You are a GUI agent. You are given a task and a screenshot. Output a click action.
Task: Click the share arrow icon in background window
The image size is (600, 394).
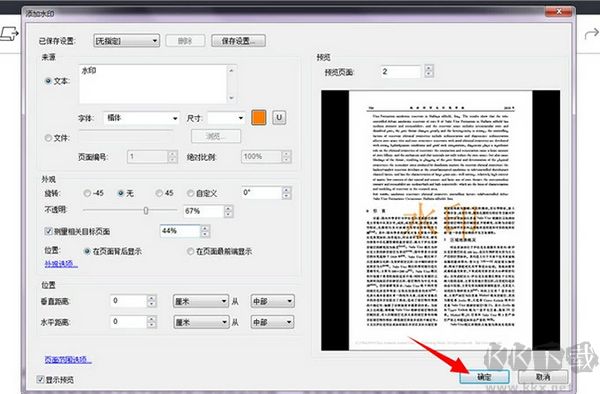[x=592, y=34]
